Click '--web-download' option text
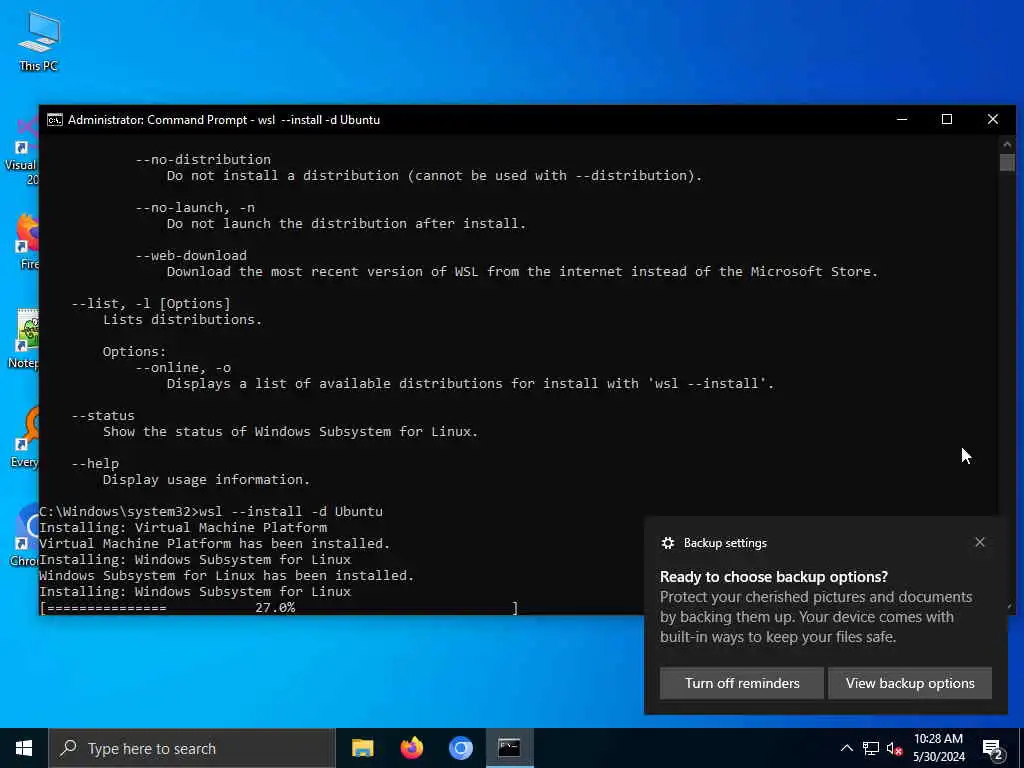Screen dimensions: 1024x768 tap(191, 255)
